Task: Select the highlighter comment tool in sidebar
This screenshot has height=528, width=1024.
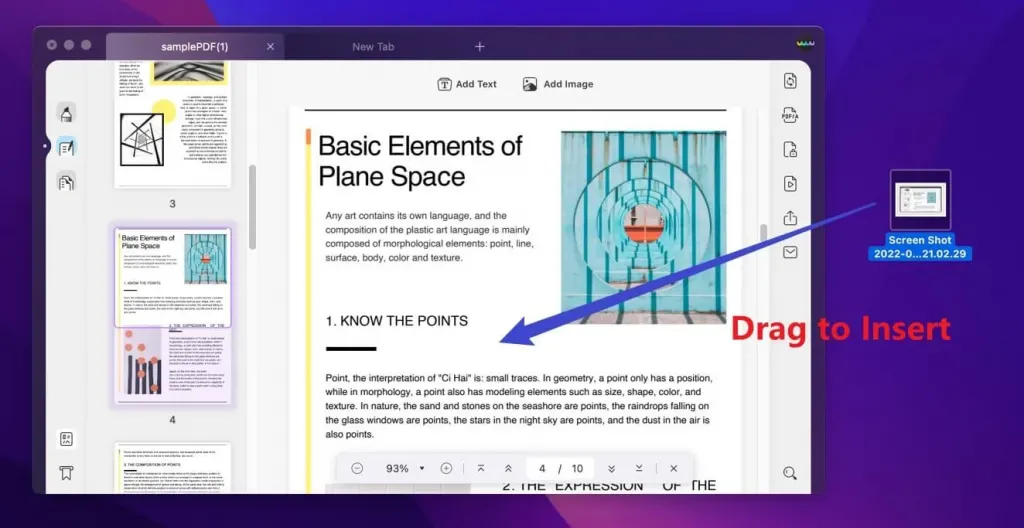Action: pyautogui.click(x=67, y=113)
